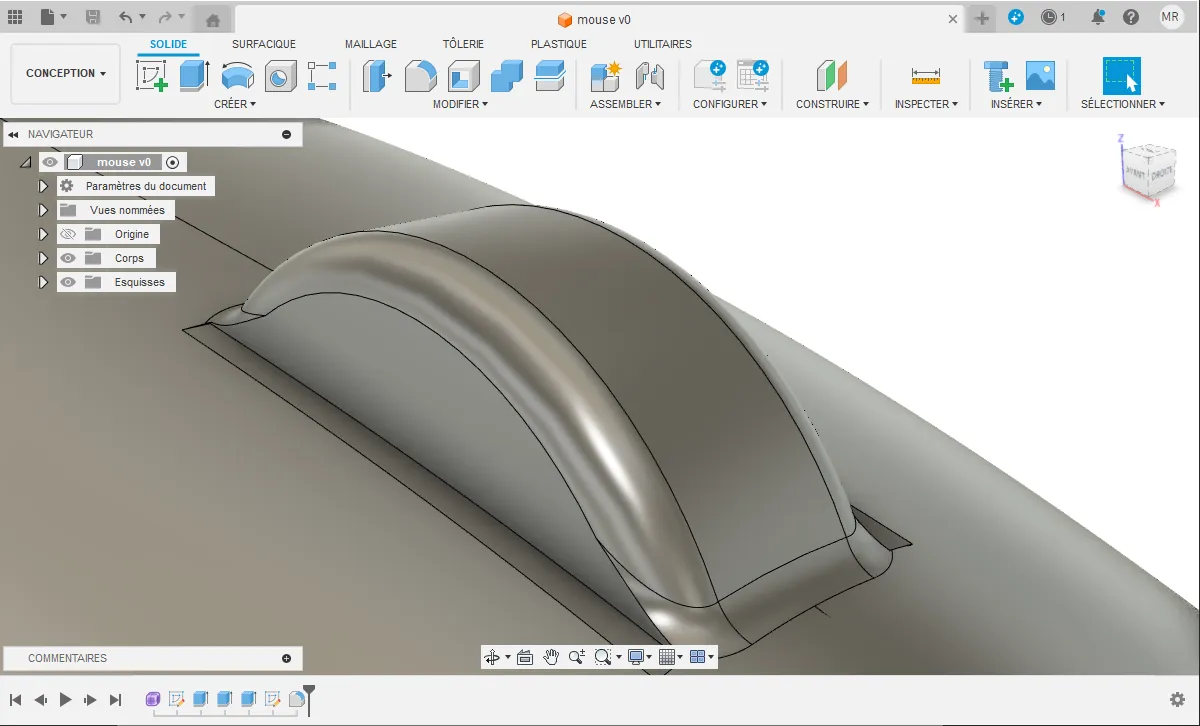Select the SOLIDE tab
1200x726 pixels.
[169, 44]
